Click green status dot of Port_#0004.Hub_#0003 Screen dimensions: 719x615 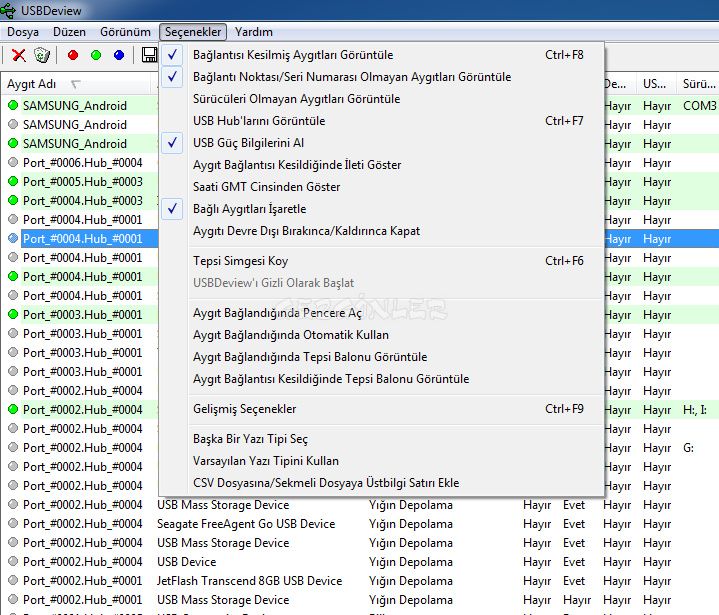[13, 200]
